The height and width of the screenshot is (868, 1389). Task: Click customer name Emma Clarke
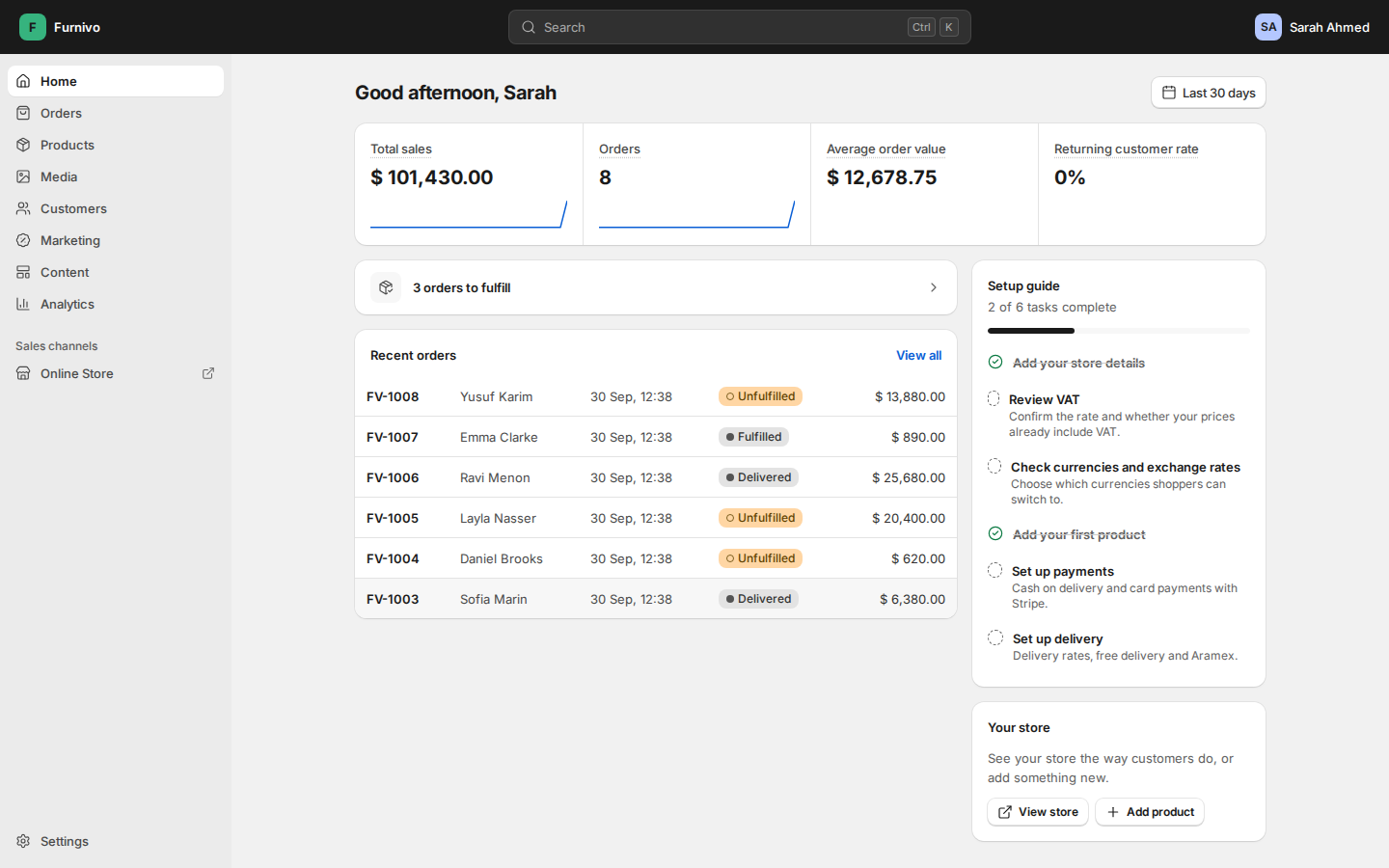[x=499, y=437]
